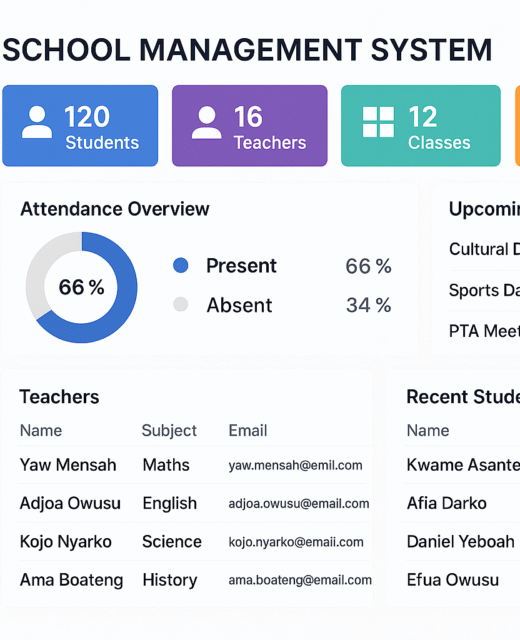The image size is (520, 640).
Task: Select Ama Boateng in teachers table
Action: pos(71,580)
